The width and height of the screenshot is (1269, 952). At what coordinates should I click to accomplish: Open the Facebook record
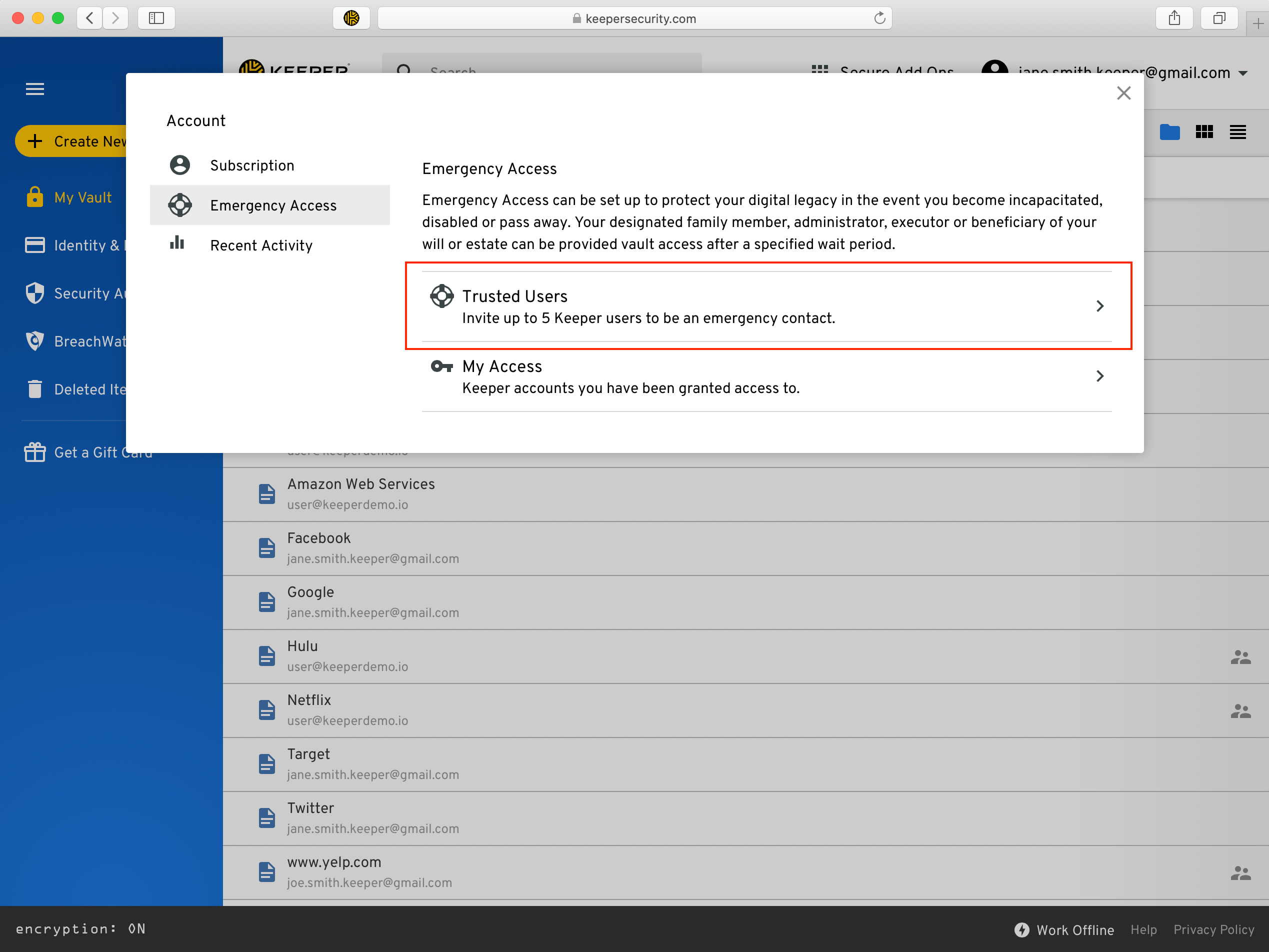(x=746, y=548)
